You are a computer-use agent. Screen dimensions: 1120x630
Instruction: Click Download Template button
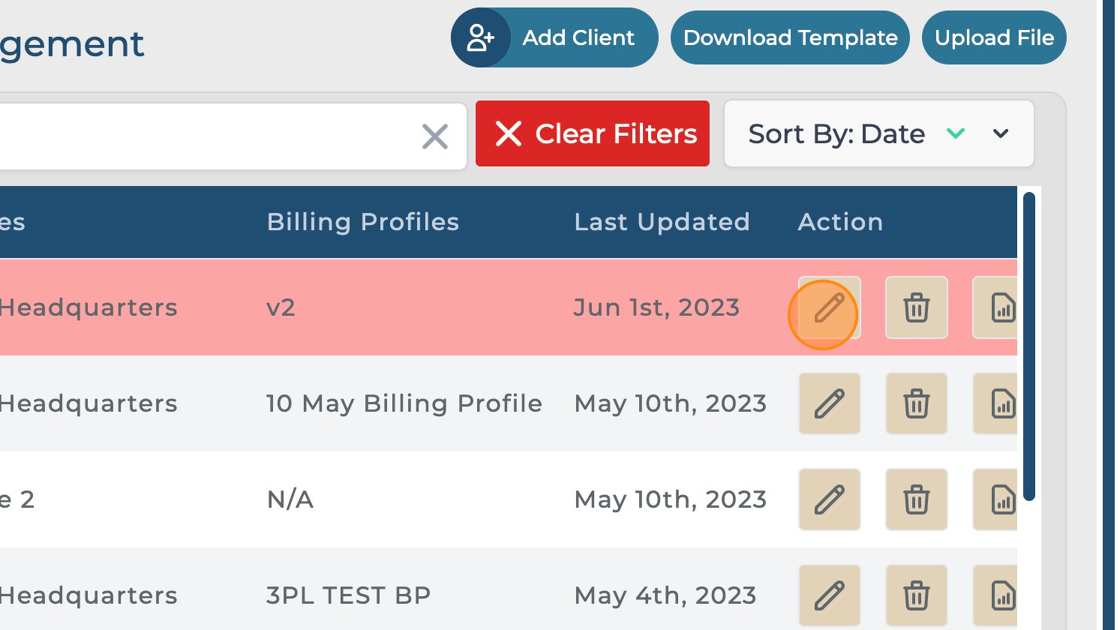(x=790, y=38)
